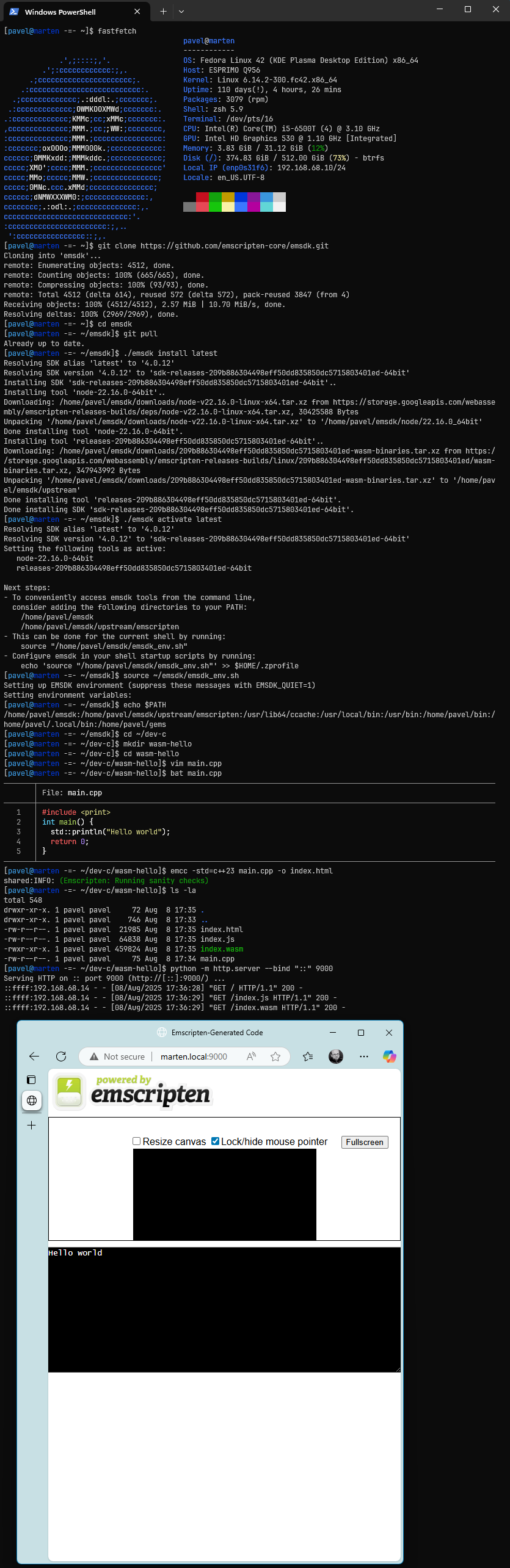Click the Not secure warning indicator
The width and height of the screenshot is (510, 1568).
coord(117,1057)
